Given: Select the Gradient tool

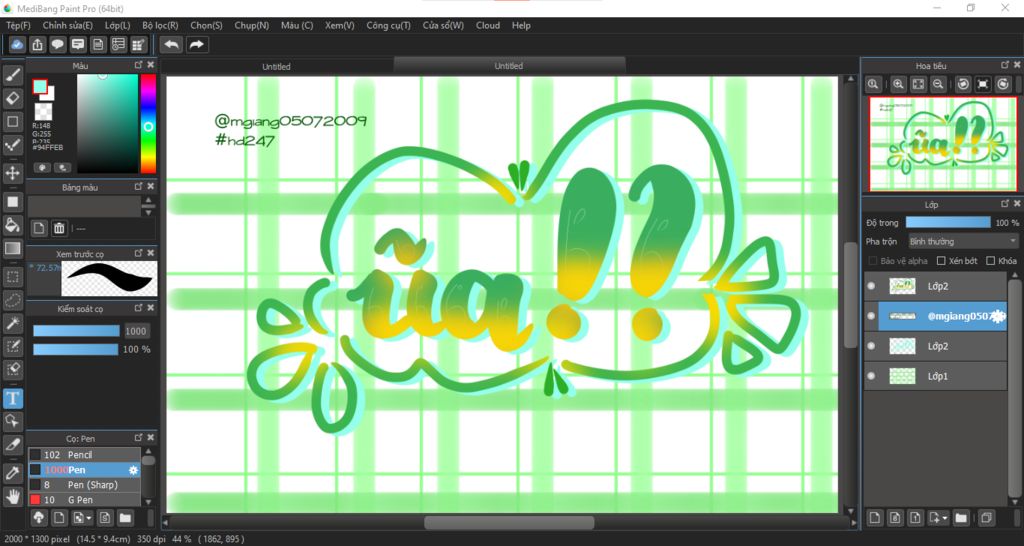Looking at the screenshot, I should tap(13, 248).
